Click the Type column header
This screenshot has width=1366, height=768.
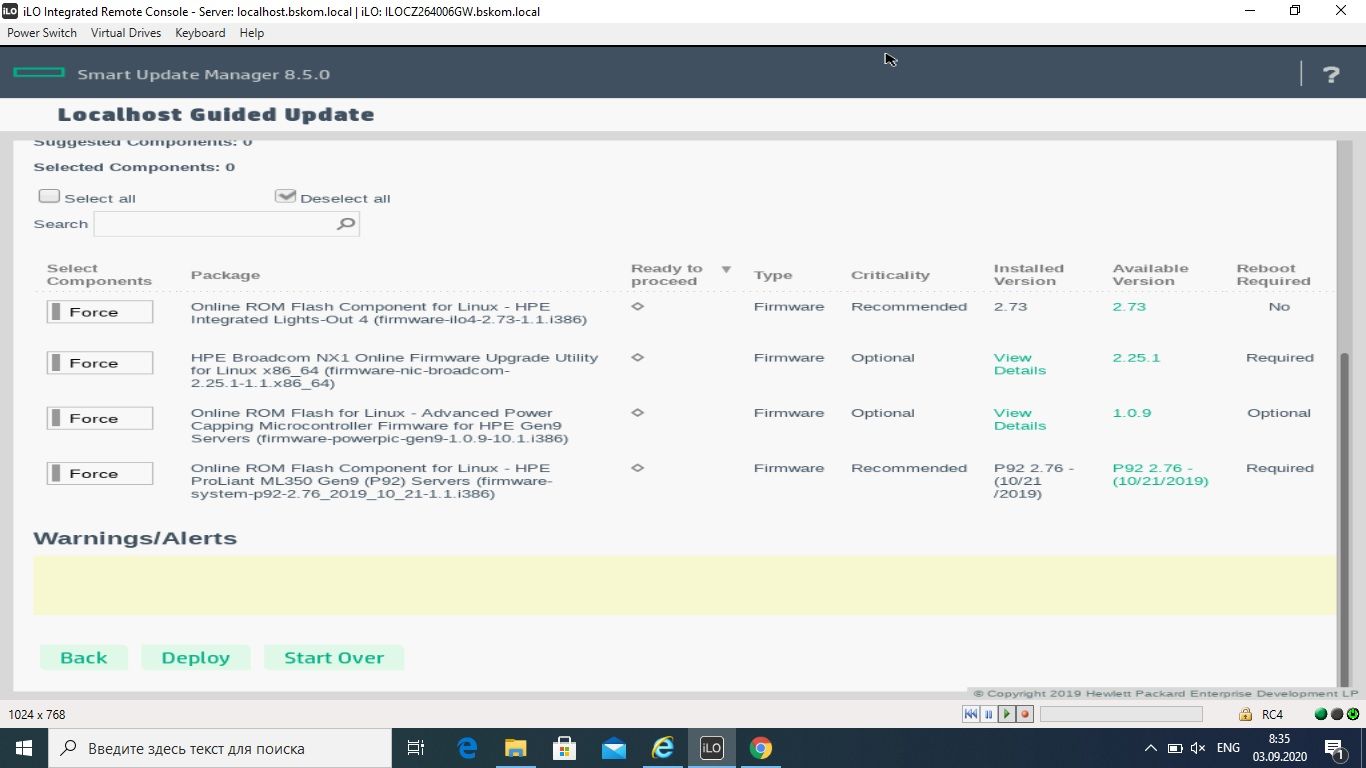click(773, 275)
